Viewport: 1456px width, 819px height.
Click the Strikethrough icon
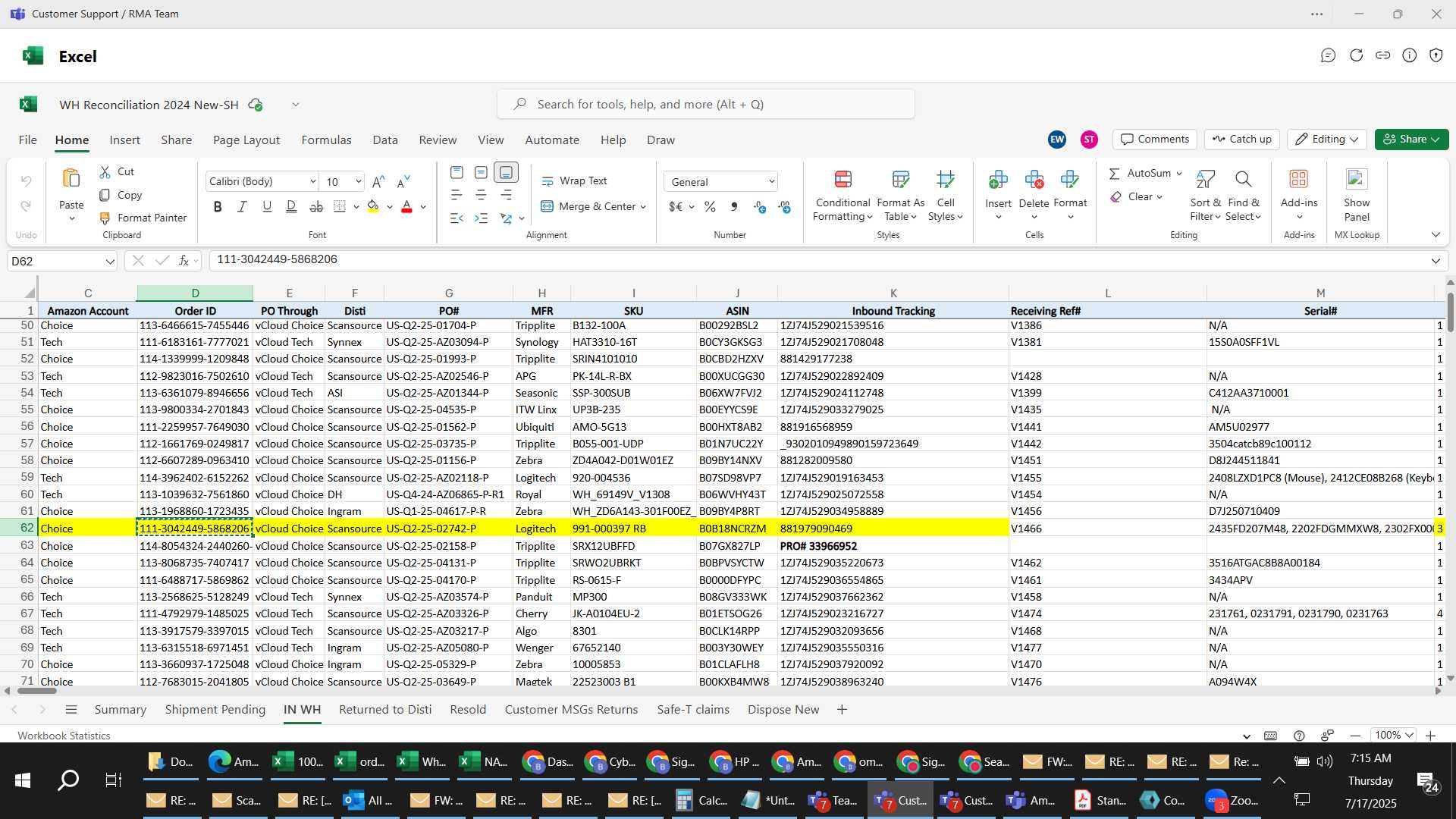[316, 206]
